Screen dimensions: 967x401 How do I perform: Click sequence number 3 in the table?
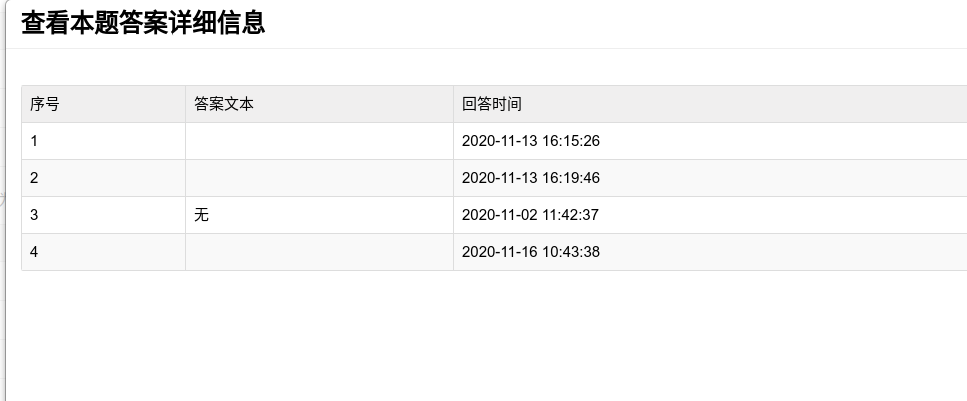(x=34, y=215)
